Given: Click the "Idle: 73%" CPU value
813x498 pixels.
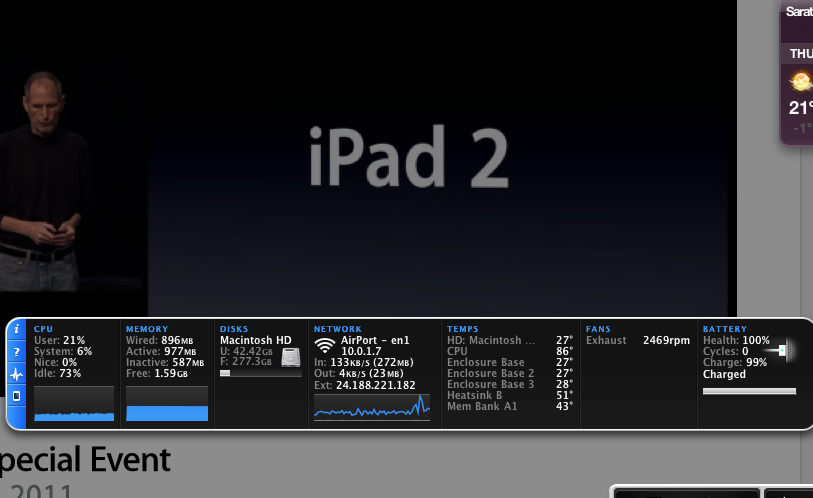Looking at the screenshot, I should (57, 373).
